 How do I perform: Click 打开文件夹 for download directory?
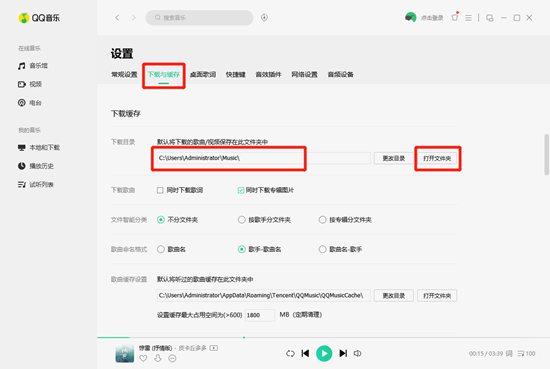click(437, 158)
